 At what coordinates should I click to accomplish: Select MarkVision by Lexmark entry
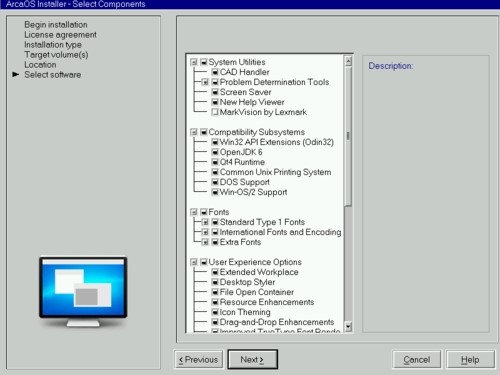(x=263, y=112)
